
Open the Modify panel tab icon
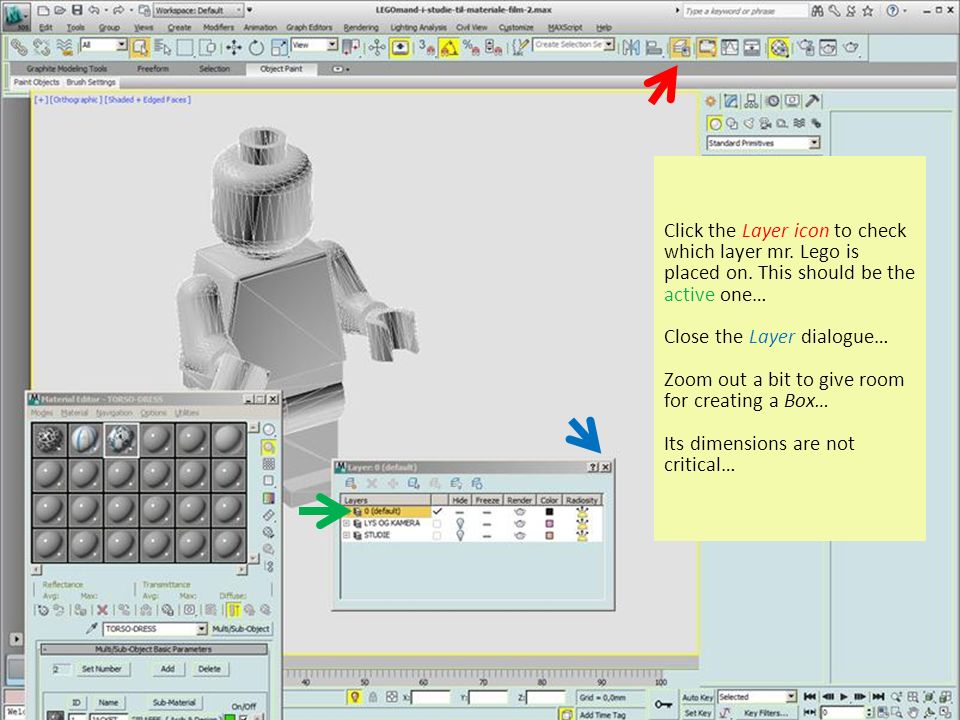(x=731, y=101)
